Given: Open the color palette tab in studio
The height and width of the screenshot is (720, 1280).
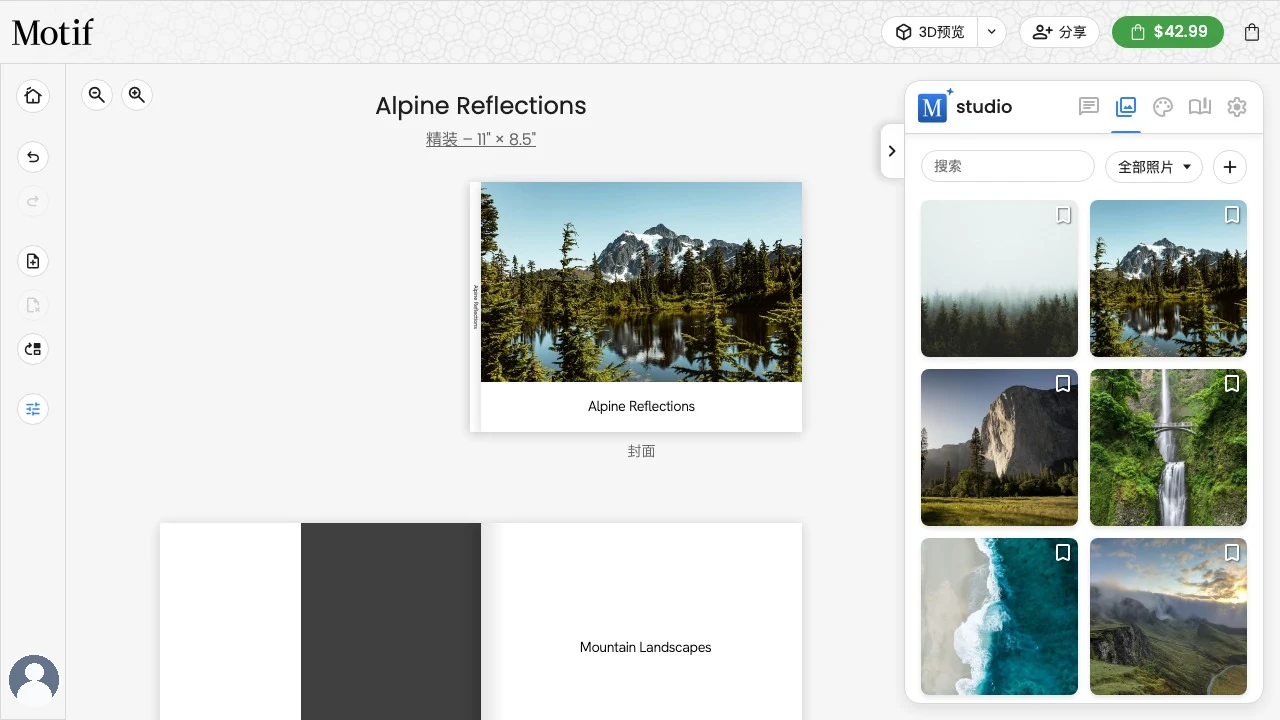Looking at the screenshot, I should click(1162, 107).
